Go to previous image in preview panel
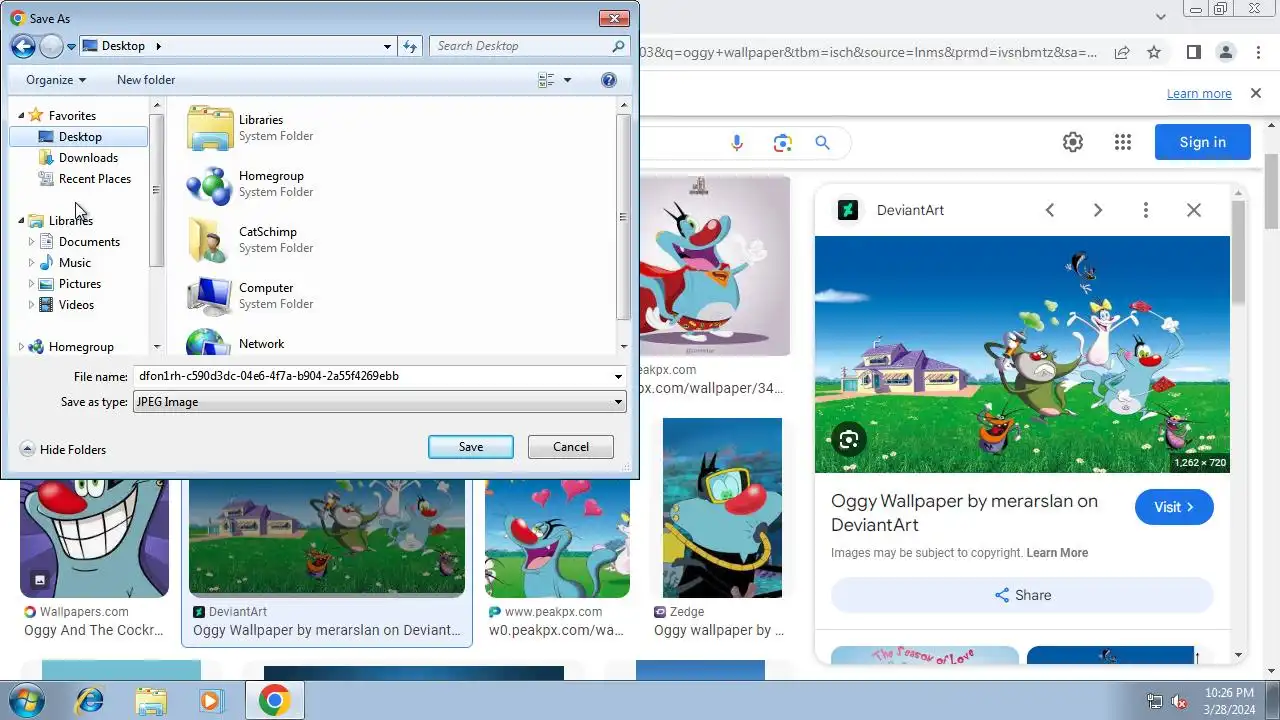The height and width of the screenshot is (720, 1280). pos(1050,210)
